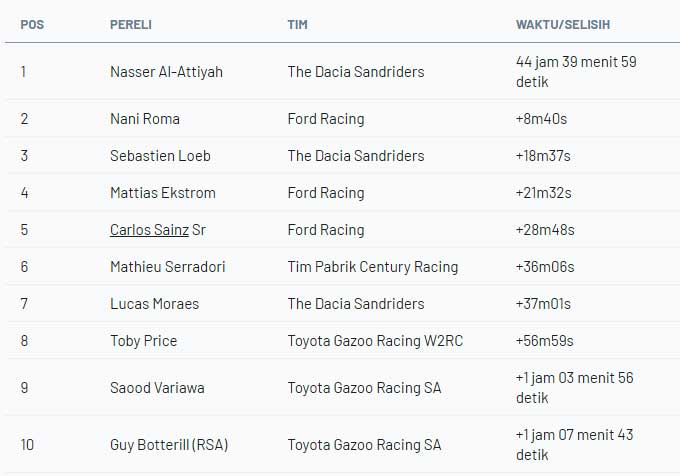This screenshot has height=476, width=680.
Task: Select Toyota Gazoo Racing W2RC team
Action: coord(375,341)
